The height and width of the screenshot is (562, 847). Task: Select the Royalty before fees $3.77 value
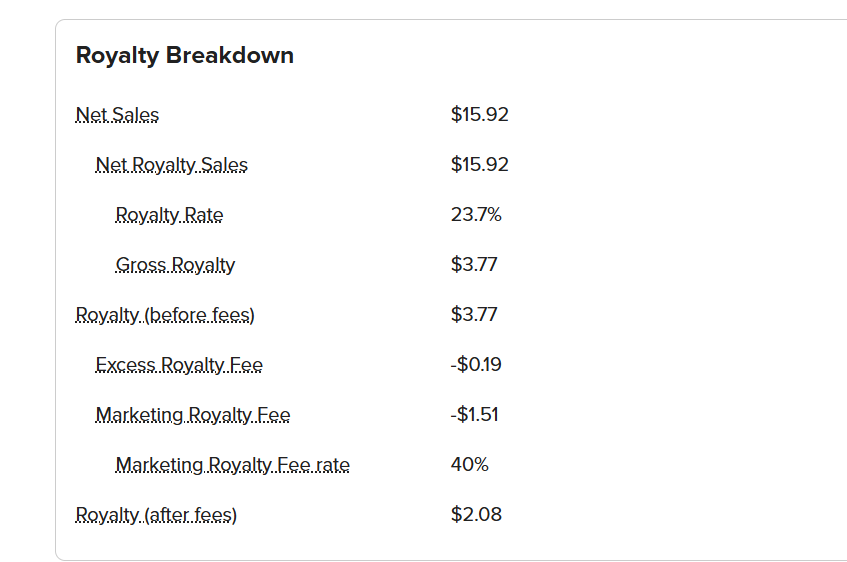tap(474, 315)
